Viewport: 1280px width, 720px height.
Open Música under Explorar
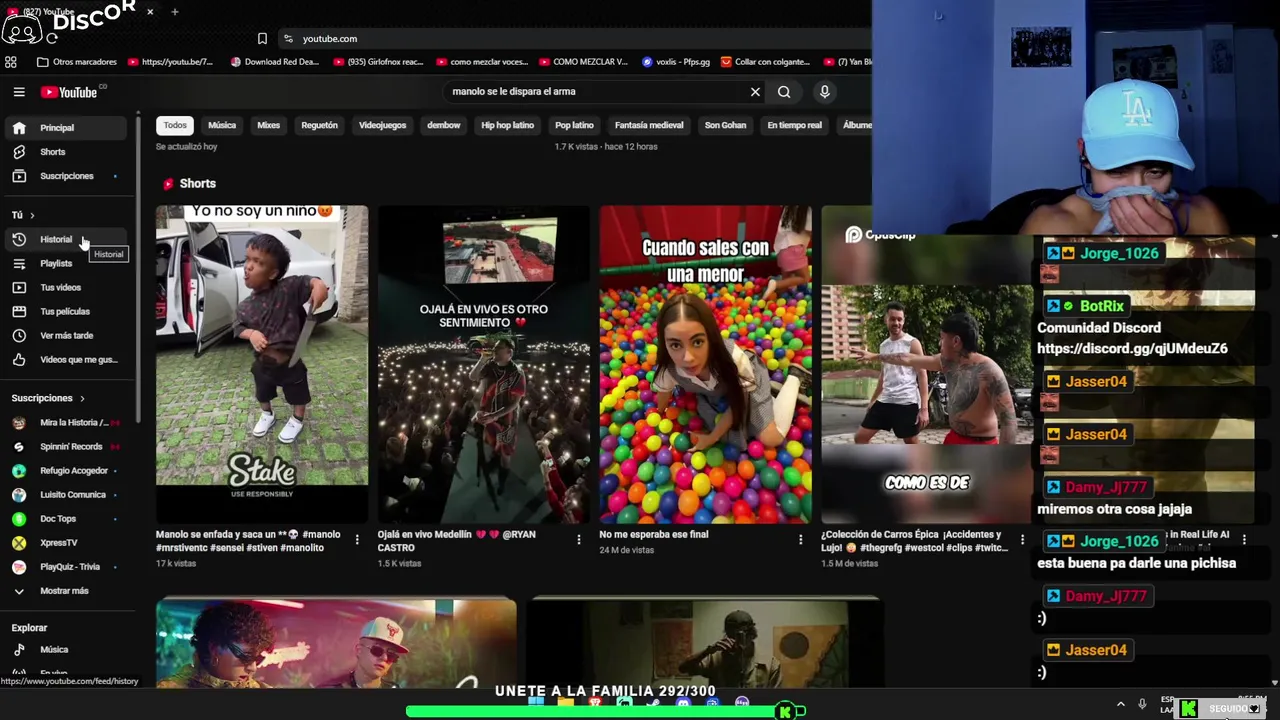[x=66, y=650]
